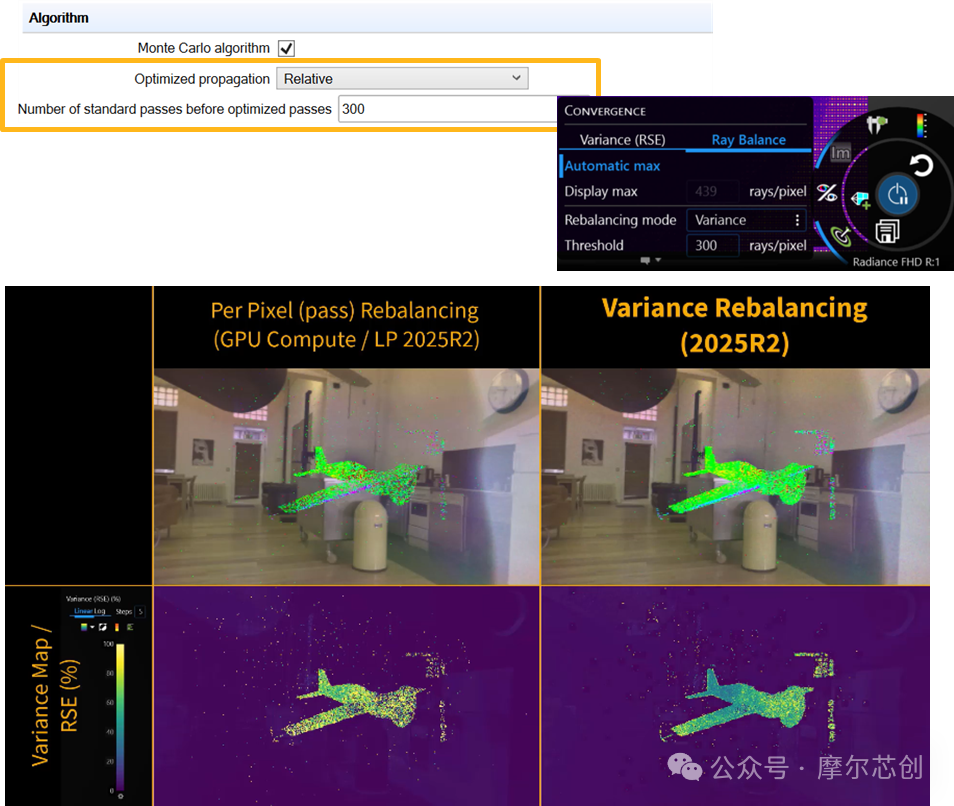This screenshot has height=806, width=954.
Task: Click the orange out-of-range color icon in legend
Action: (x=117, y=627)
